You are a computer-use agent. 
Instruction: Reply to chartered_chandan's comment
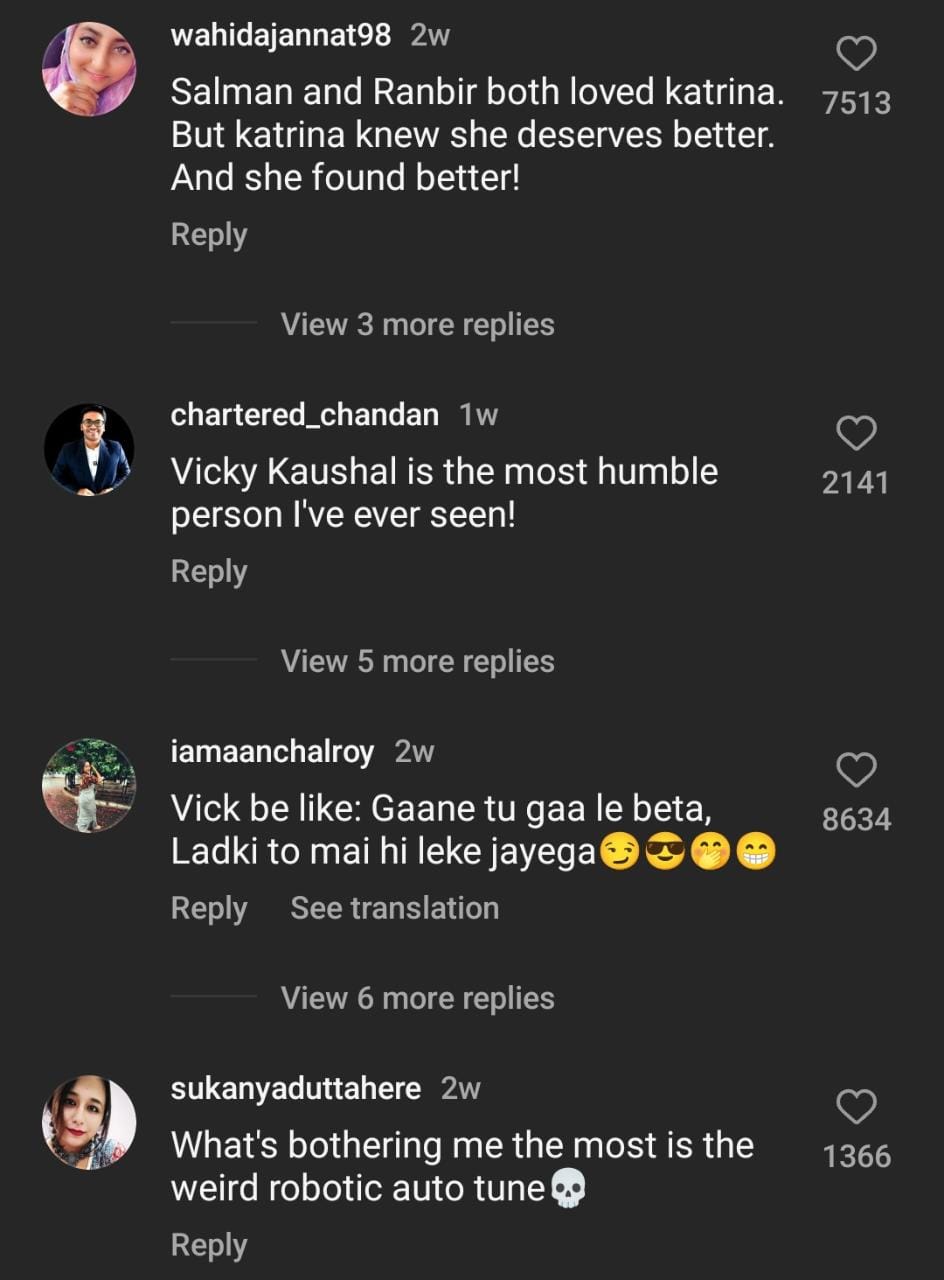pyautogui.click(x=209, y=572)
